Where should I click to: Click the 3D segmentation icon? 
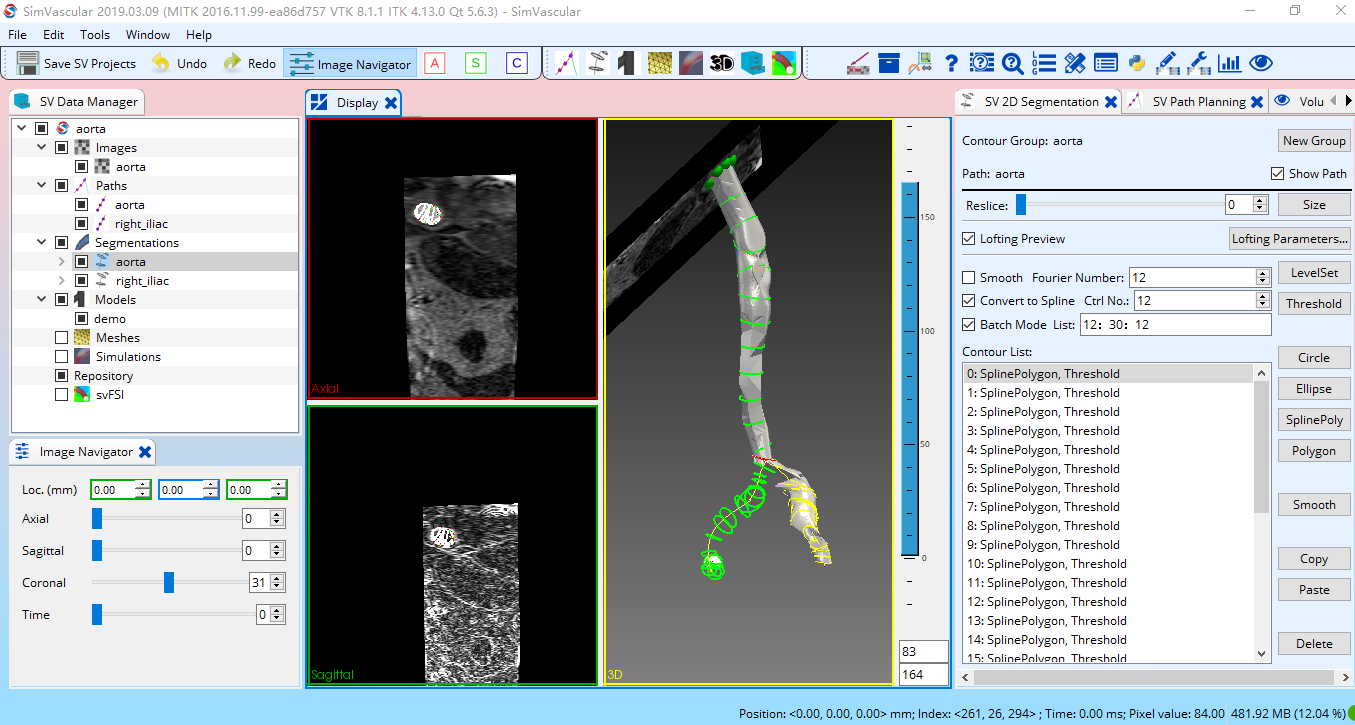pyautogui.click(x=722, y=63)
